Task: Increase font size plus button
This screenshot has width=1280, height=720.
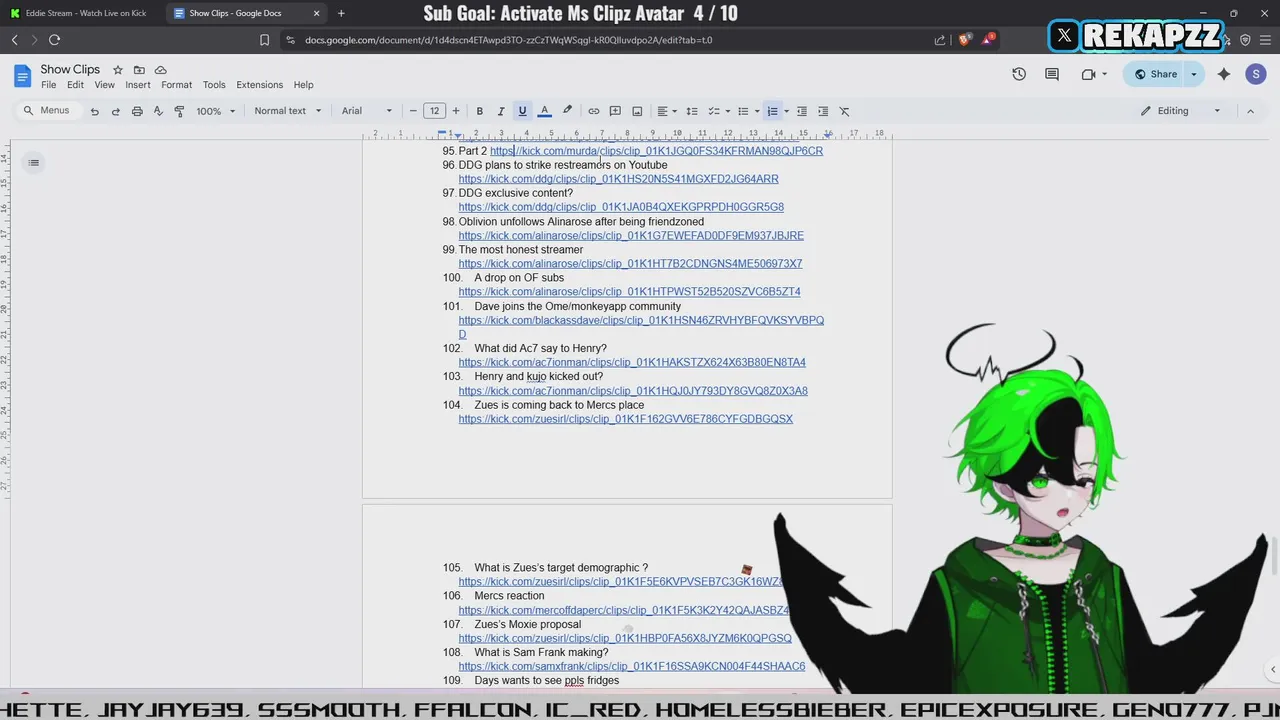Action: [456, 111]
